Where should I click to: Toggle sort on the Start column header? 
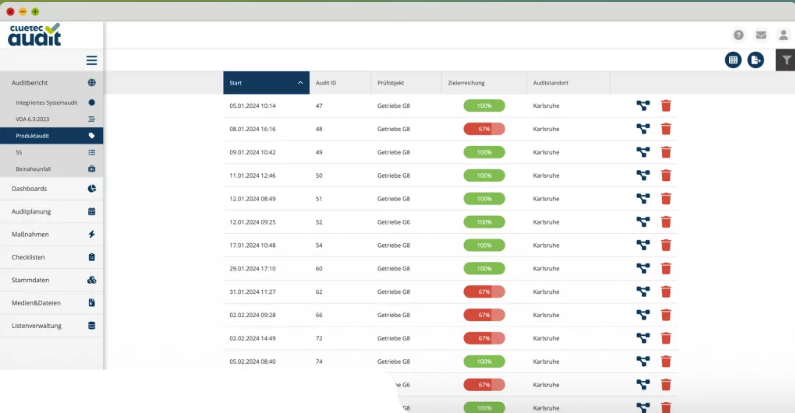(x=266, y=83)
